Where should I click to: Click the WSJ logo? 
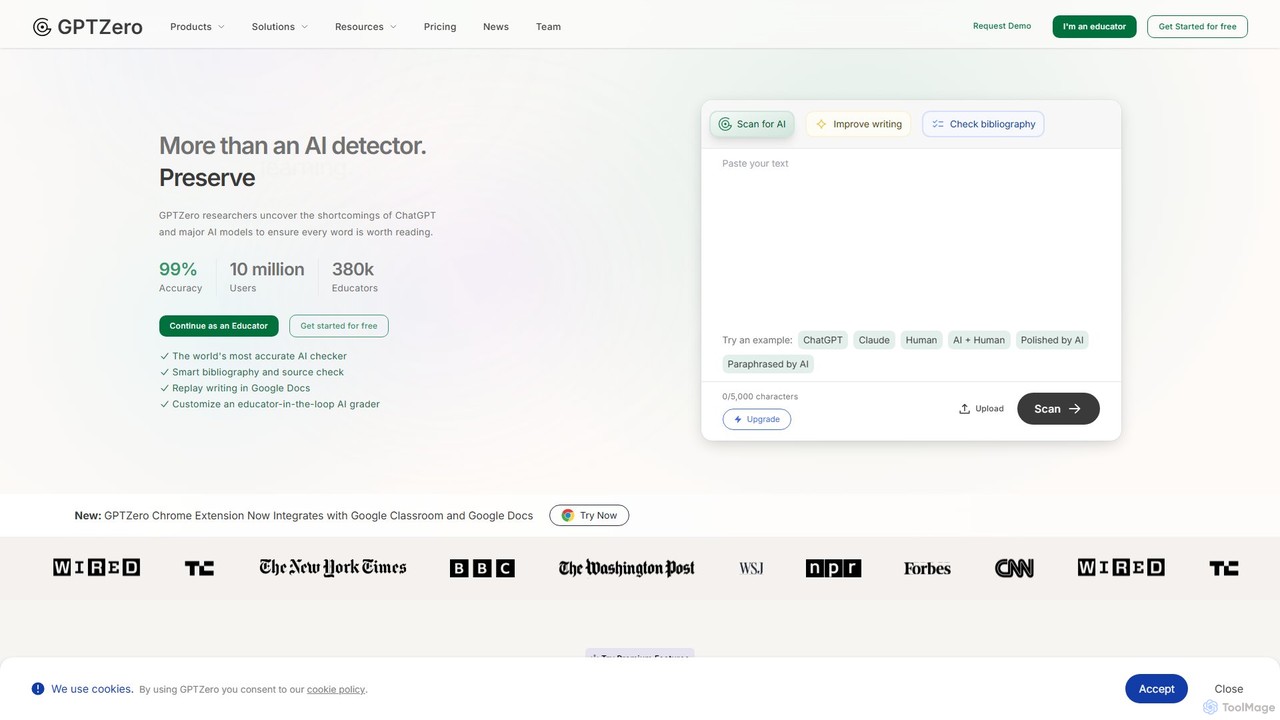(x=751, y=568)
